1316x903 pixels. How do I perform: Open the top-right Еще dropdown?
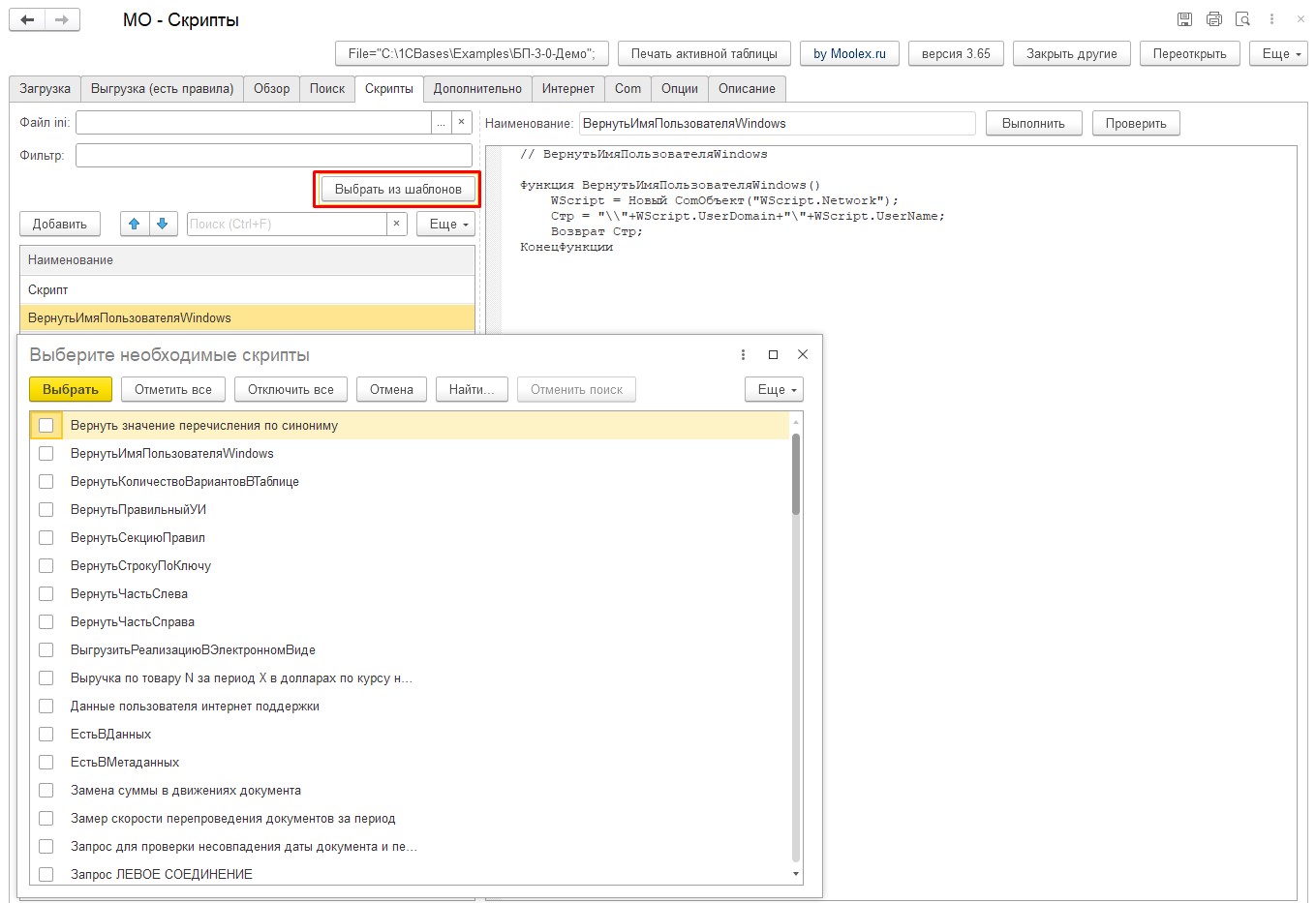[x=1278, y=53]
